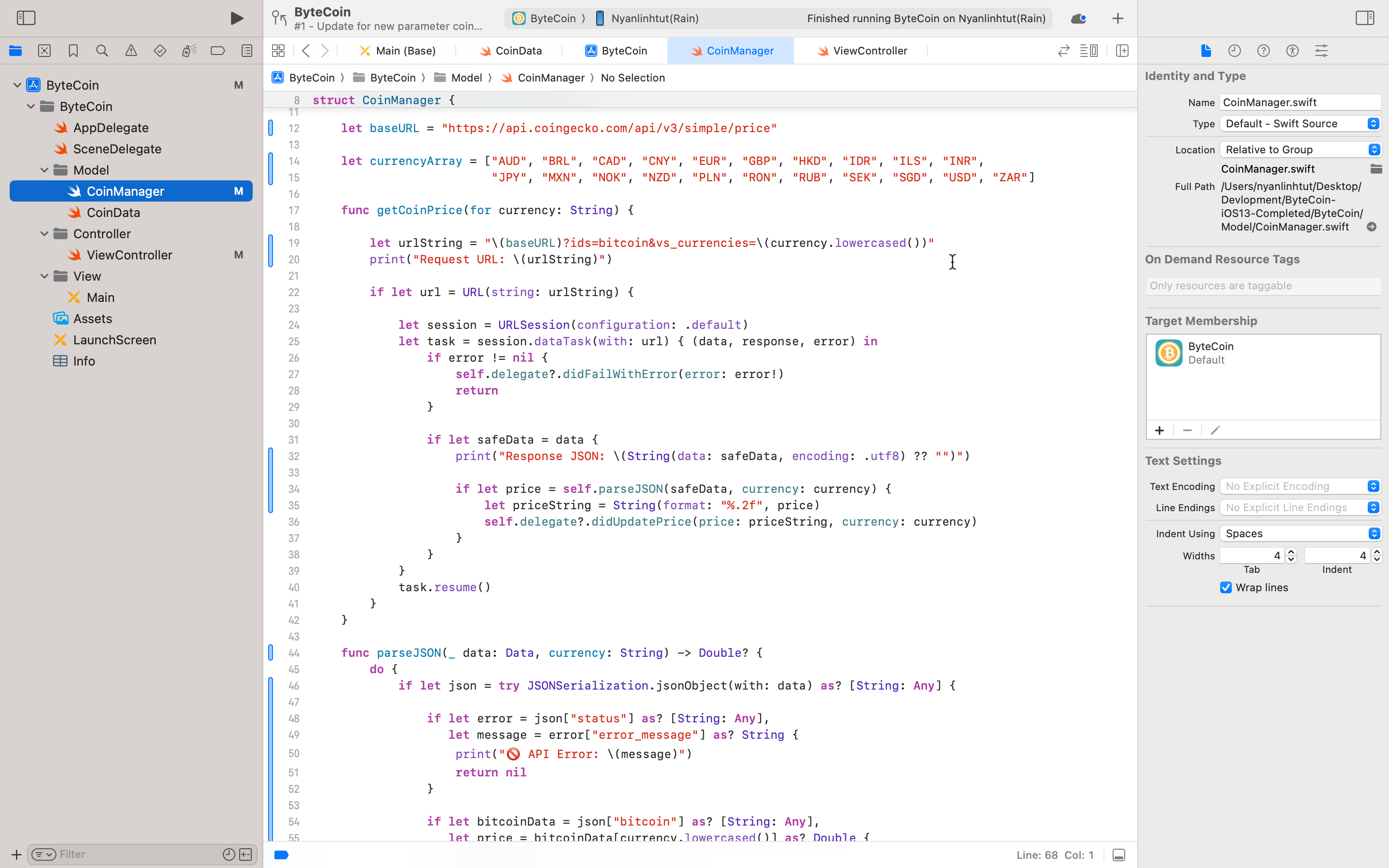Open AppDelegate file in navigator
1389x868 pixels.
click(x=111, y=127)
